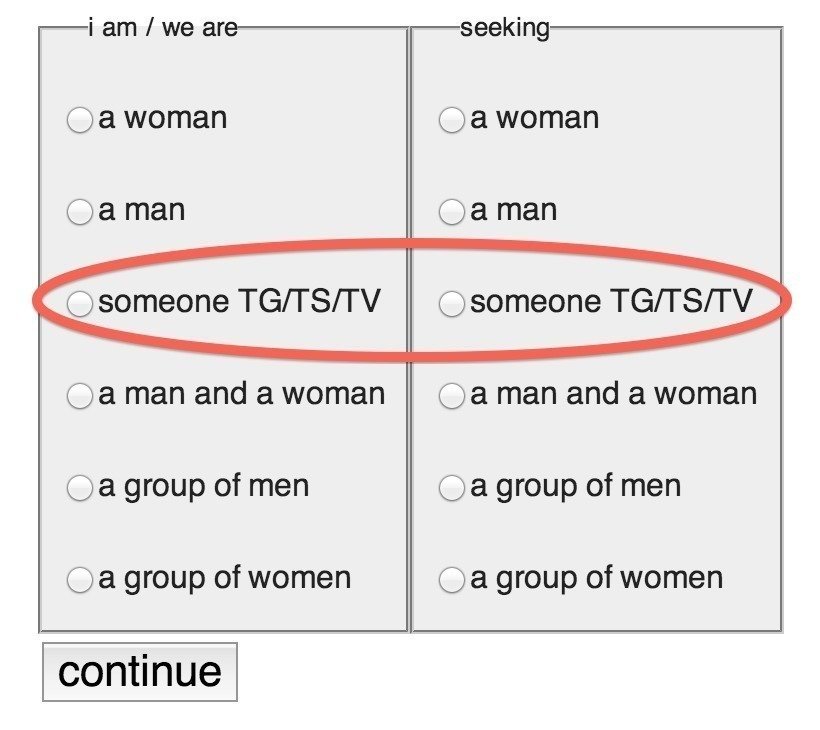Click the 'seeking' group legend

[505, 28]
